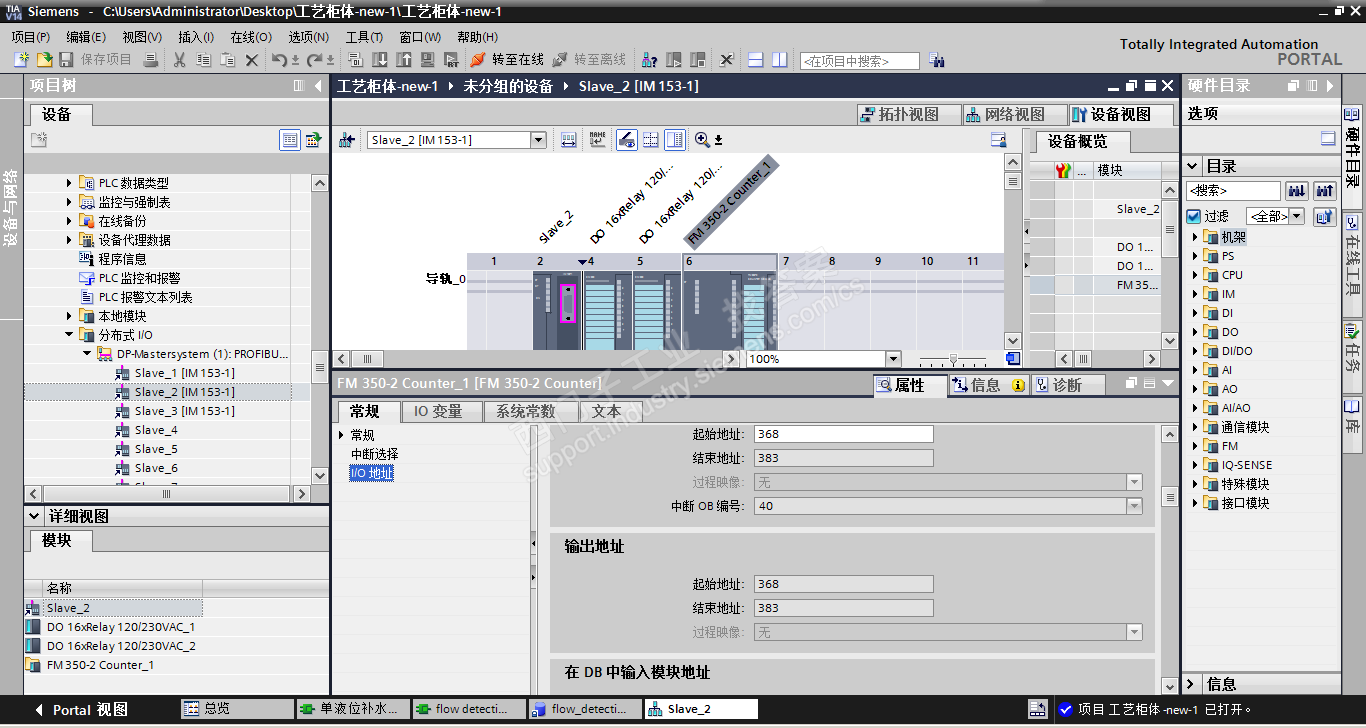Click FM 350-2 Counter_1 in details view
Image resolution: width=1366 pixels, height=728 pixels.
tap(100, 665)
